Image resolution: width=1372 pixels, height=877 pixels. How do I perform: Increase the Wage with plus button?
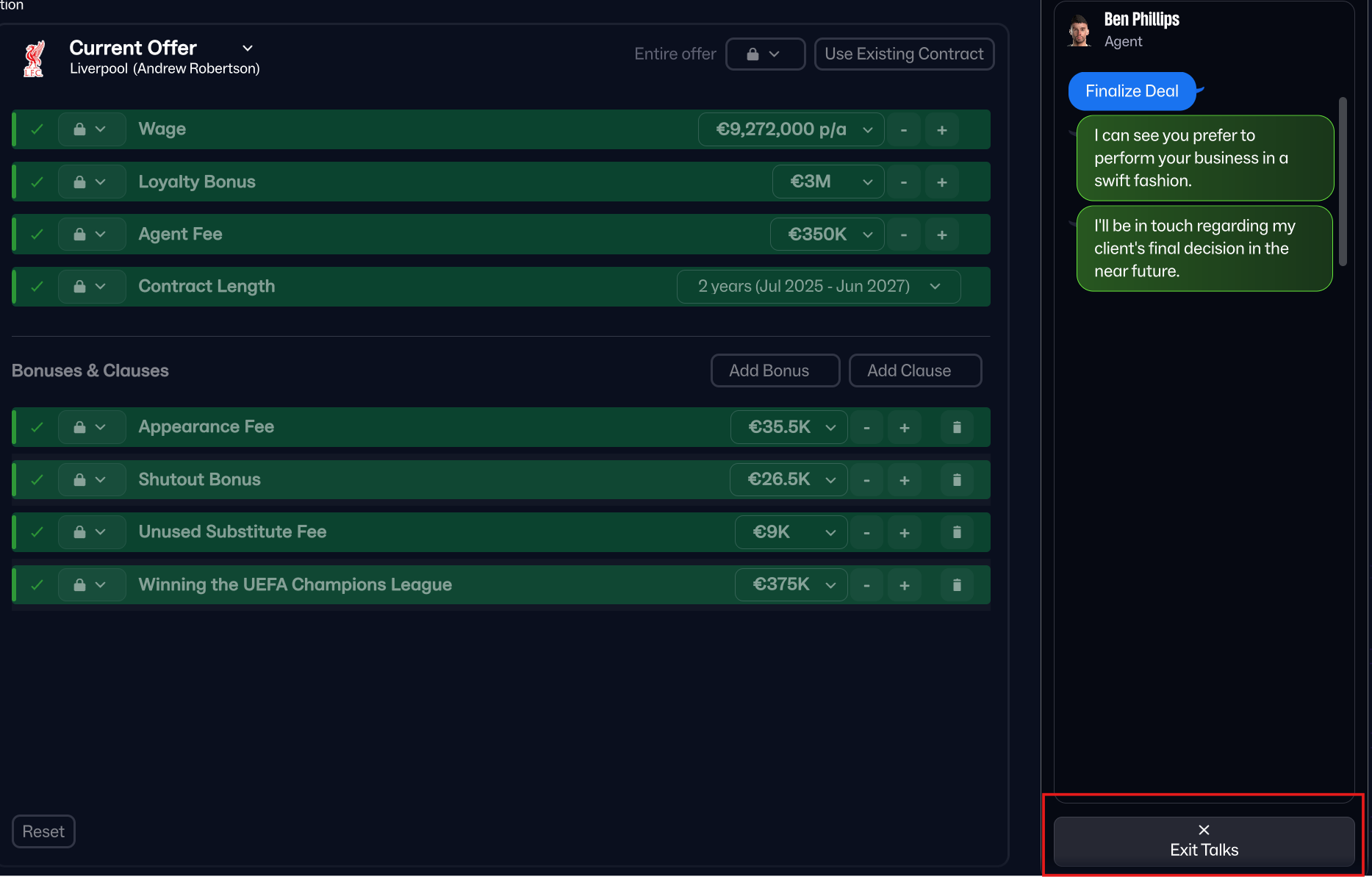click(941, 130)
